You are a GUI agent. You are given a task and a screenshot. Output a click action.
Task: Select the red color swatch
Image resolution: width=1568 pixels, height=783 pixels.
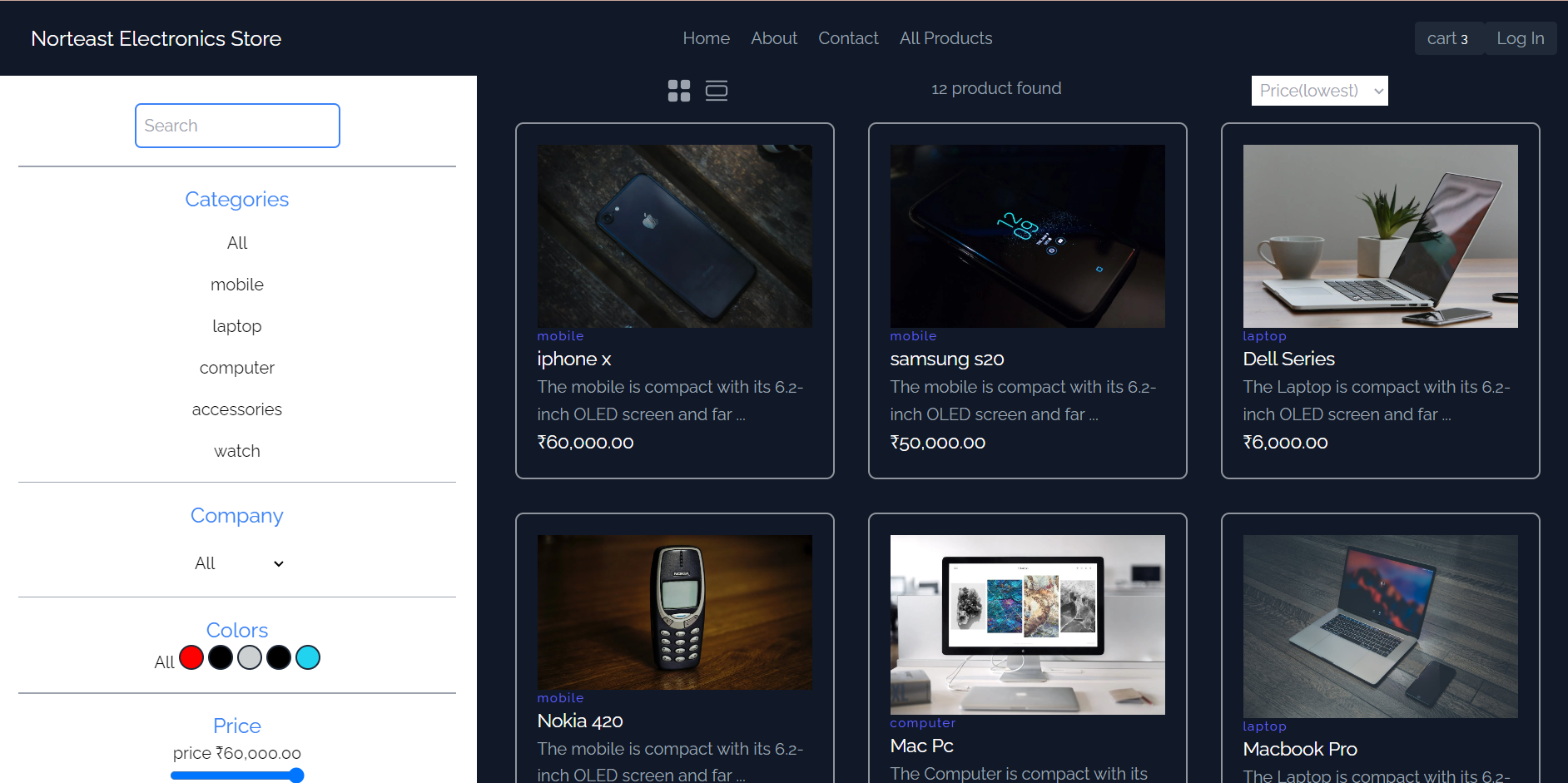(191, 657)
